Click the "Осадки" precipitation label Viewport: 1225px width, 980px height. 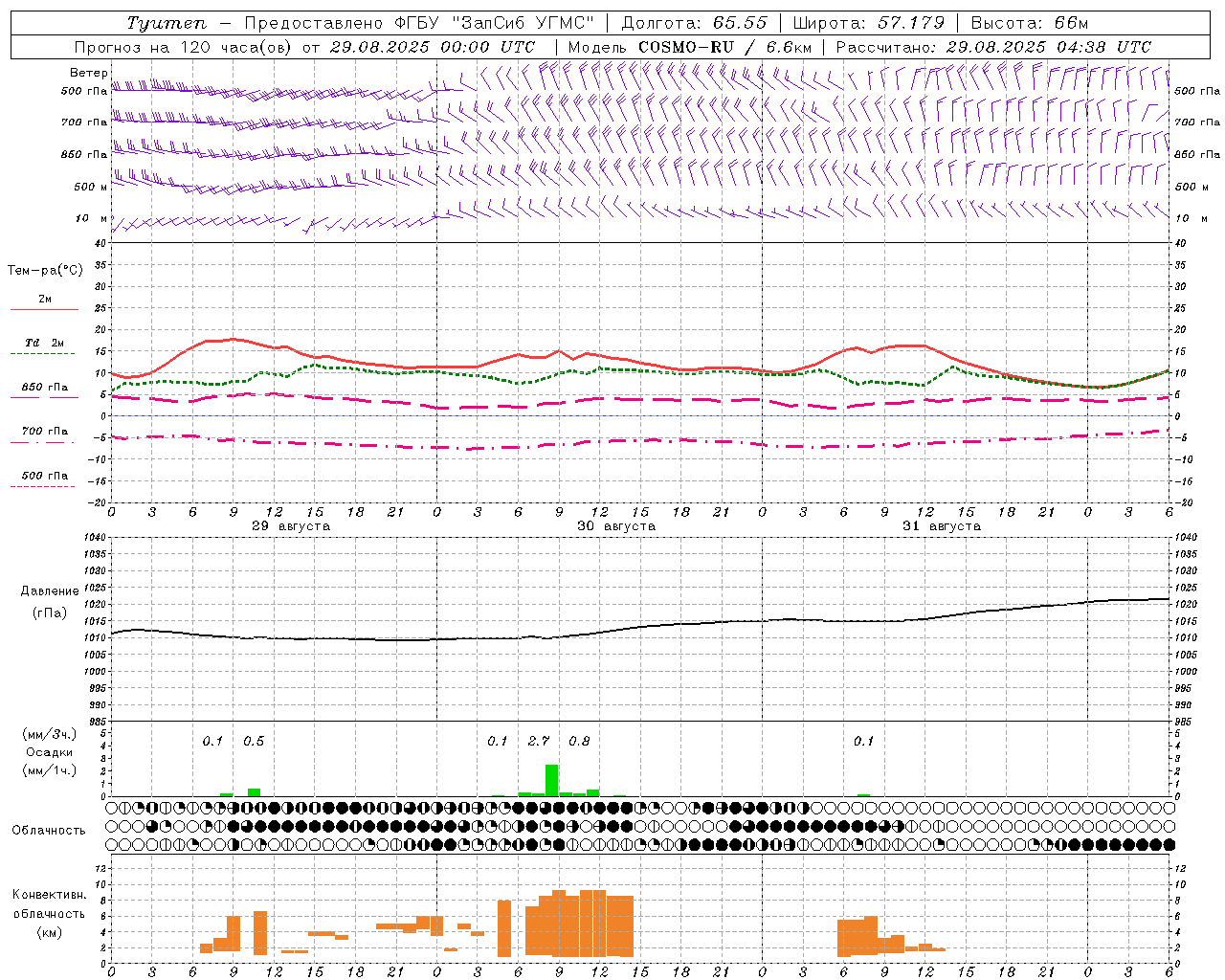[x=49, y=752]
